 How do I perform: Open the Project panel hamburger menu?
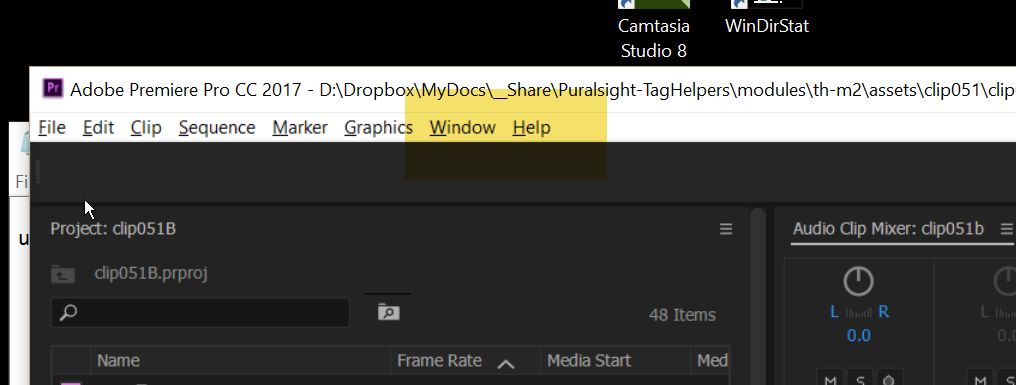(x=726, y=229)
